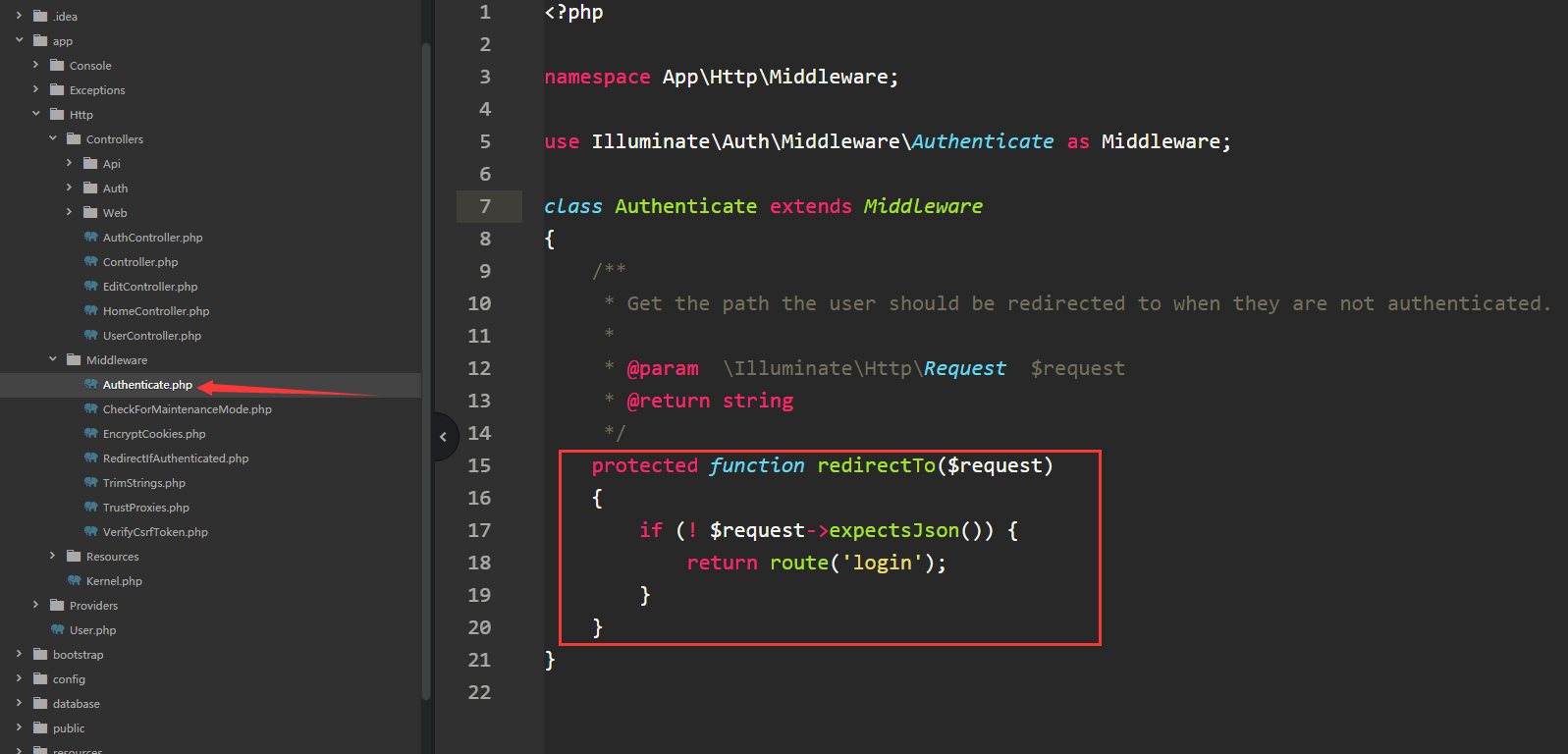Open Controller.php in the file tree
This screenshot has width=1568, height=754.
pyautogui.click(x=140, y=262)
